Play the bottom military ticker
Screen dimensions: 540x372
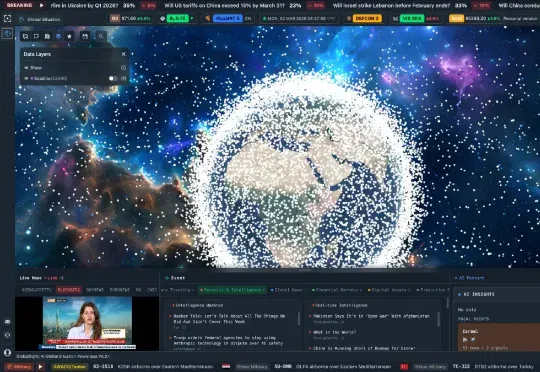tap(41, 367)
